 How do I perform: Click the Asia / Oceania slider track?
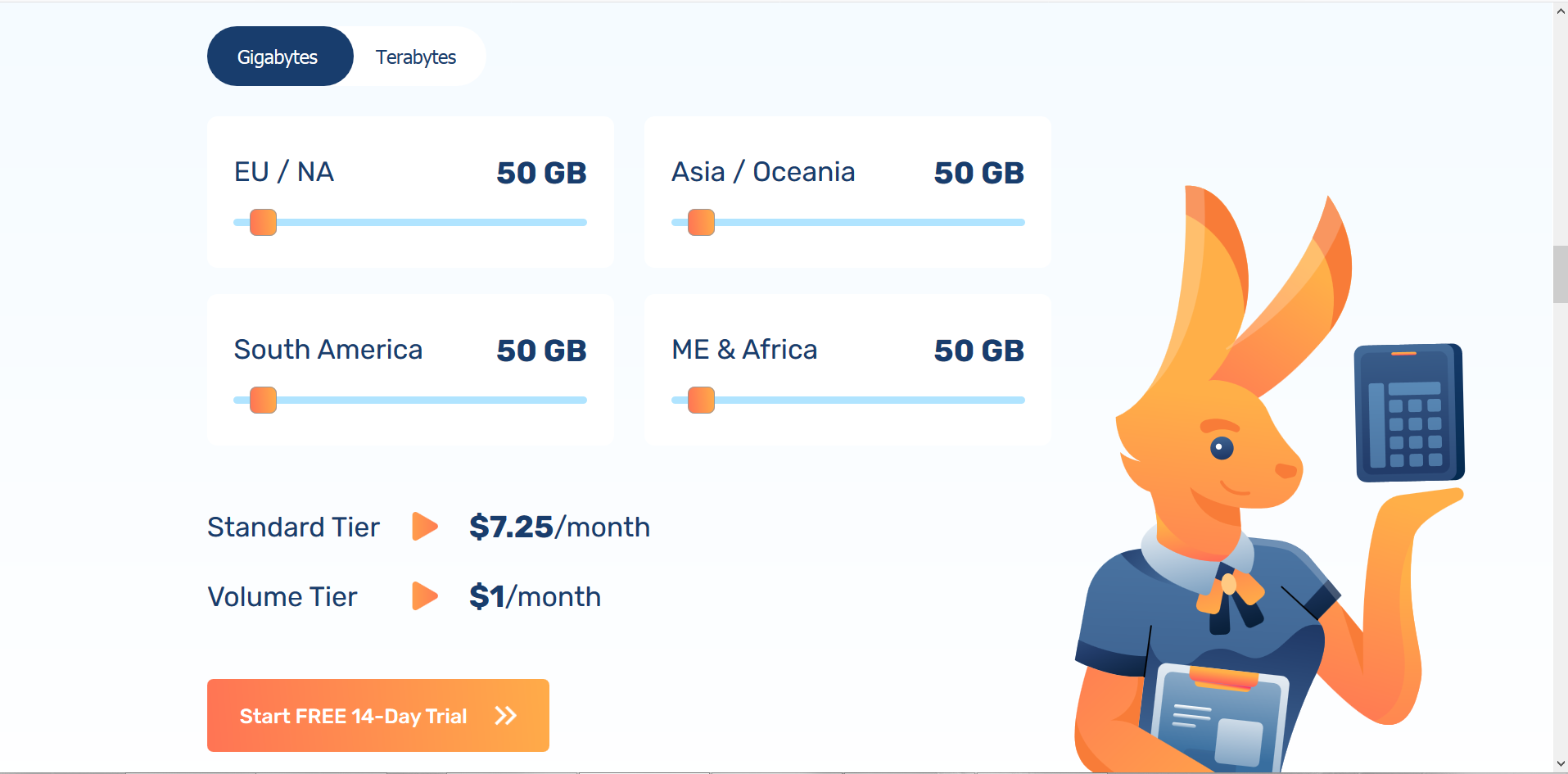tap(848, 222)
